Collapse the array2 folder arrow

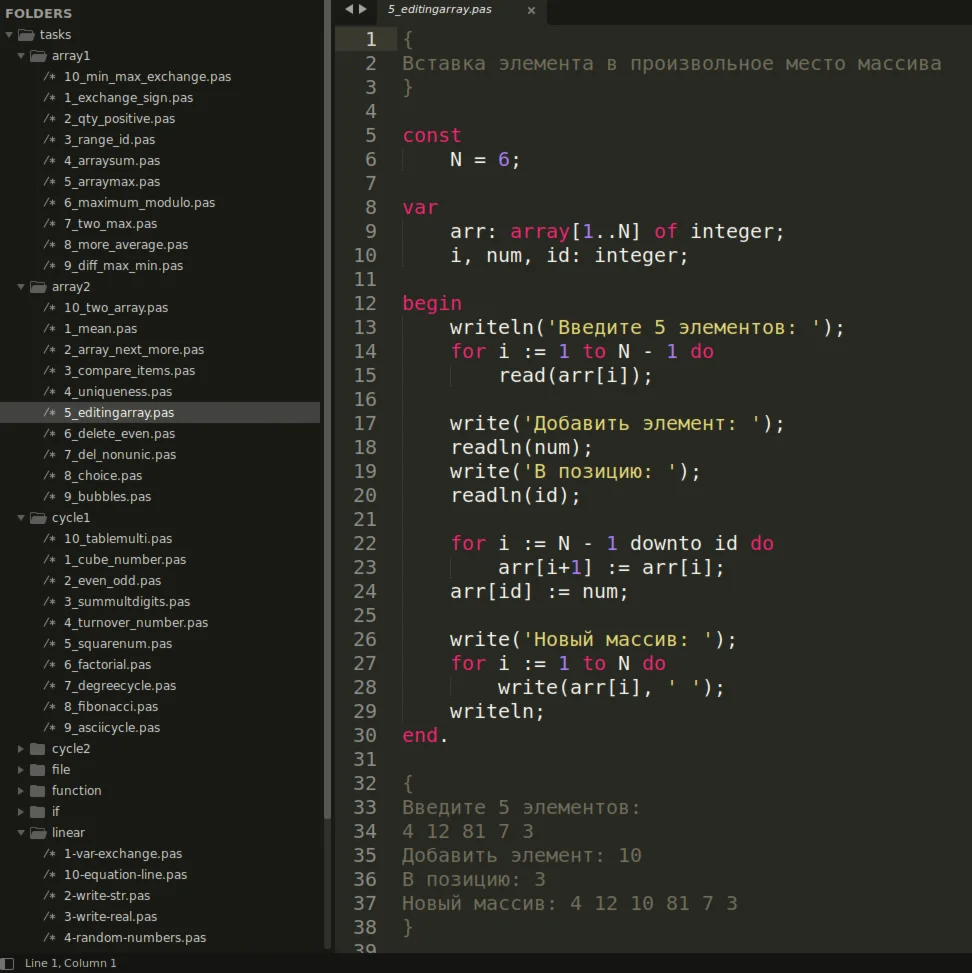tap(21, 287)
